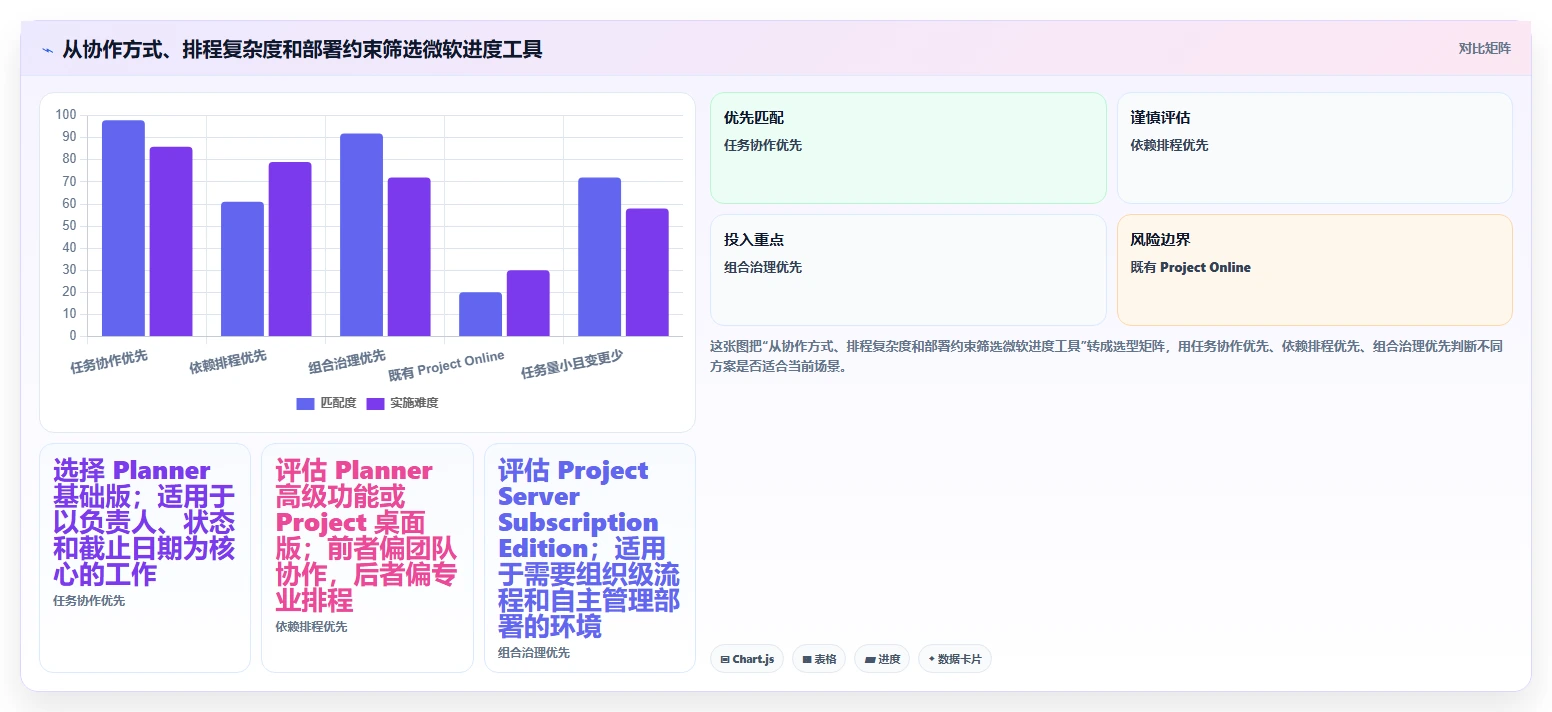
Task: Select the 实施难度 bar for 依赖排程优先
Action: pyautogui.click(x=290, y=249)
